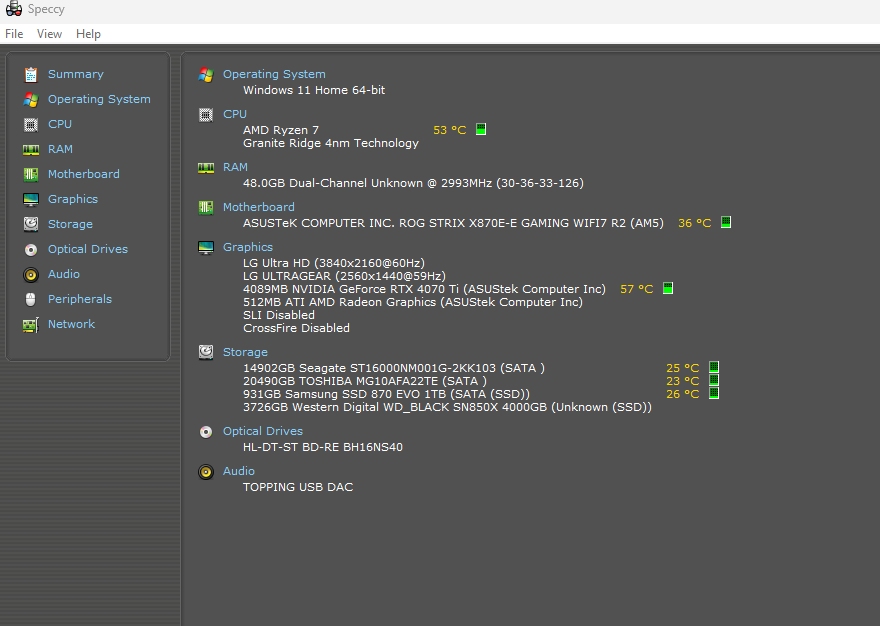Click the AMD Ryzen 7 text
Viewport: 880px width, 626px height.
(x=281, y=130)
